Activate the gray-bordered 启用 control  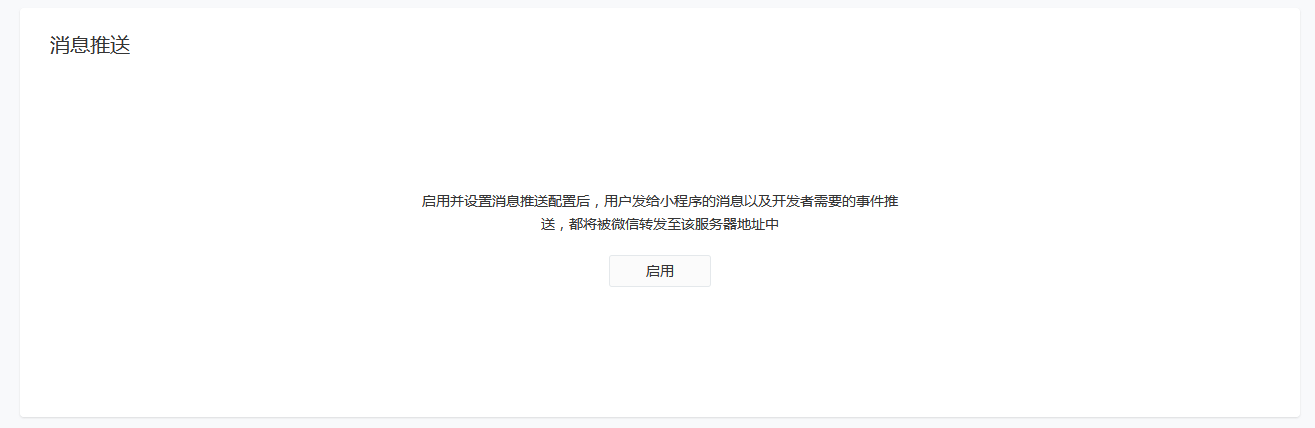660,271
